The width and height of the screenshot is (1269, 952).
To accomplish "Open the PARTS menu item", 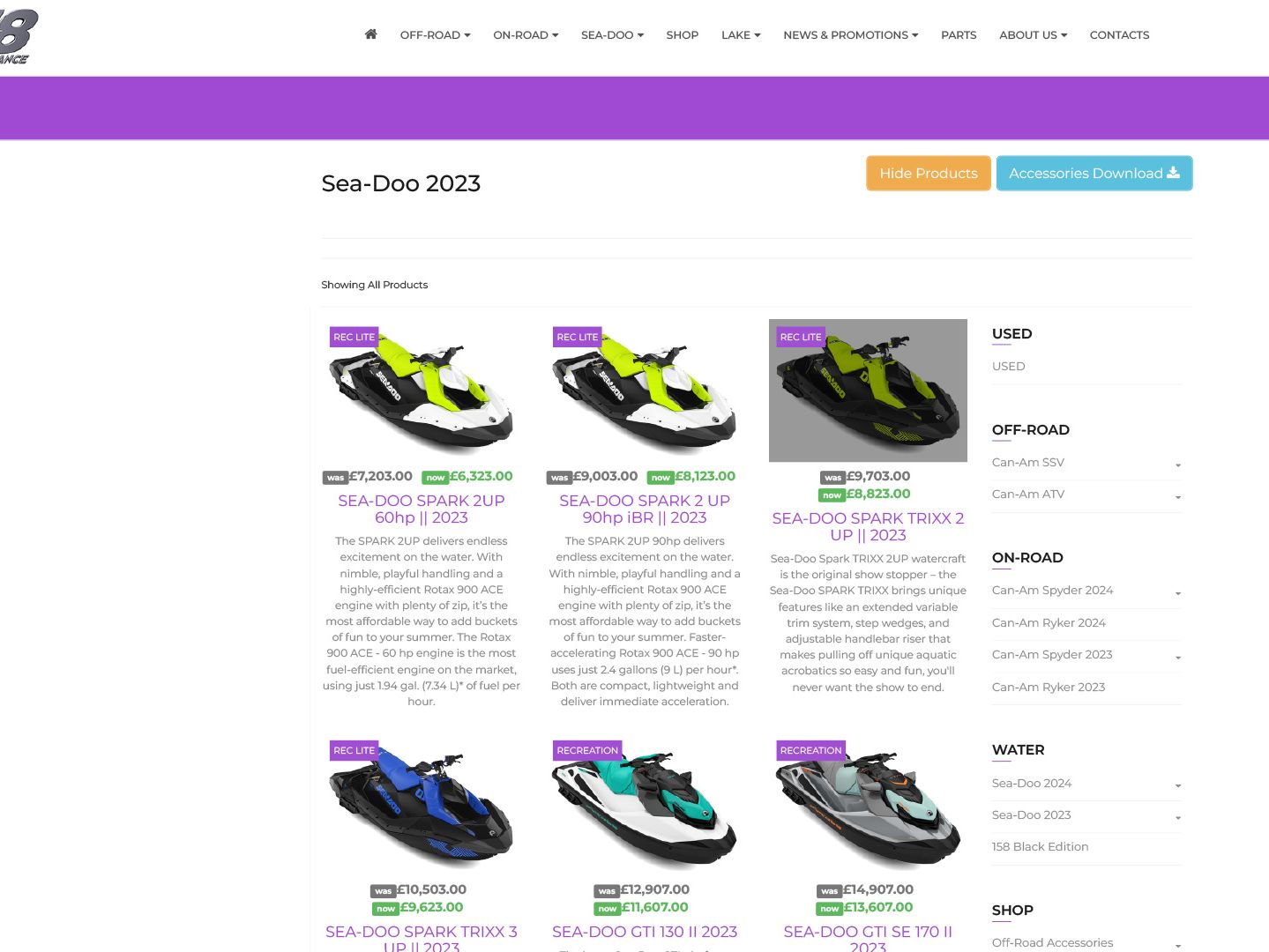I will pyautogui.click(x=959, y=35).
